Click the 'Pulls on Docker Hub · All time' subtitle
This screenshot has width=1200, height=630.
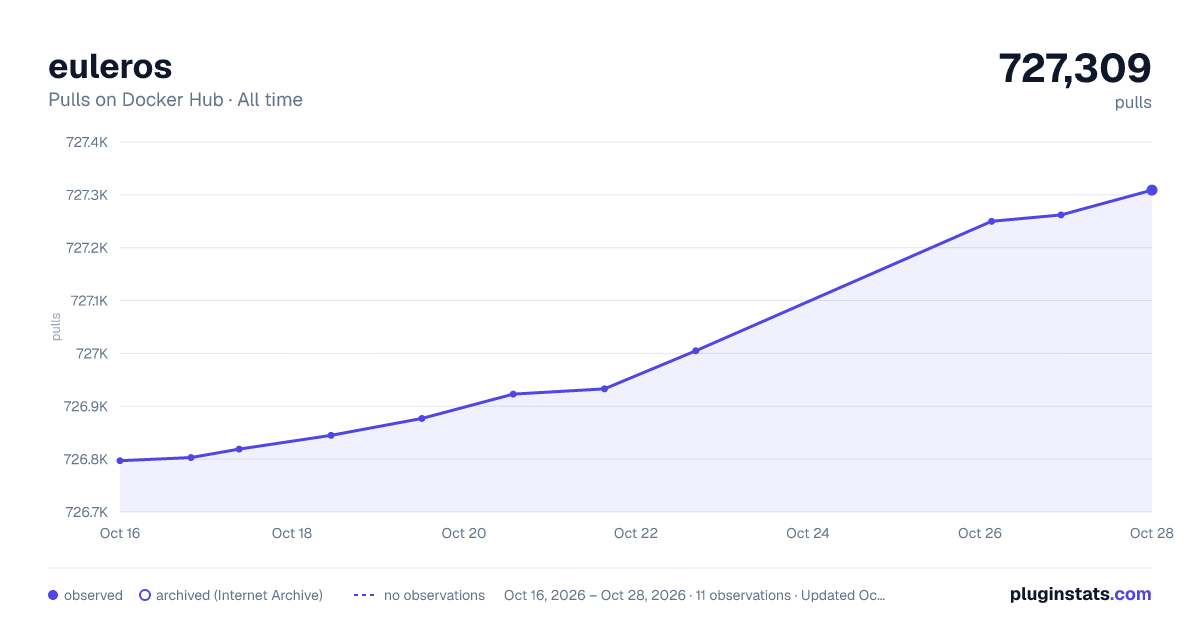[175, 100]
